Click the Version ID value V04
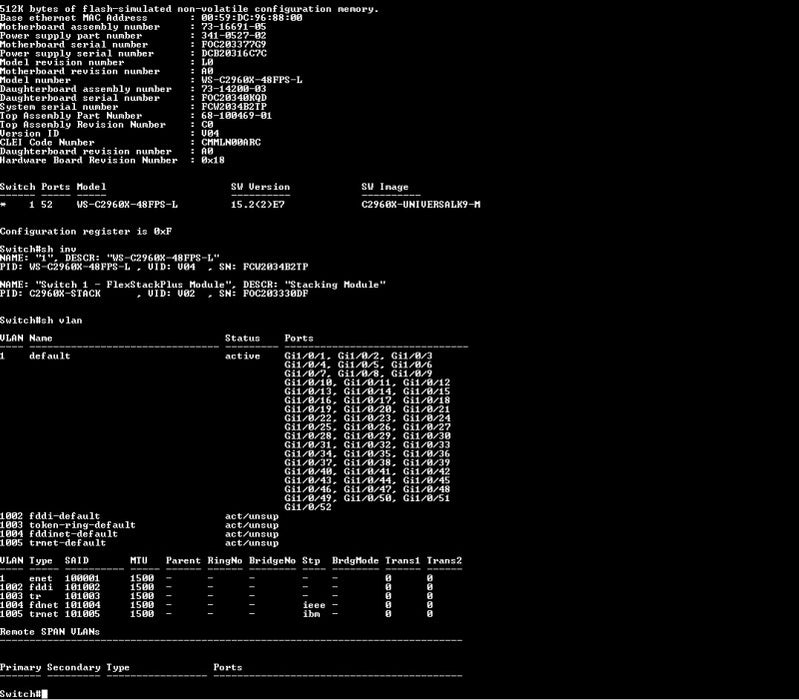 pyautogui.click(x=210, y=133)
